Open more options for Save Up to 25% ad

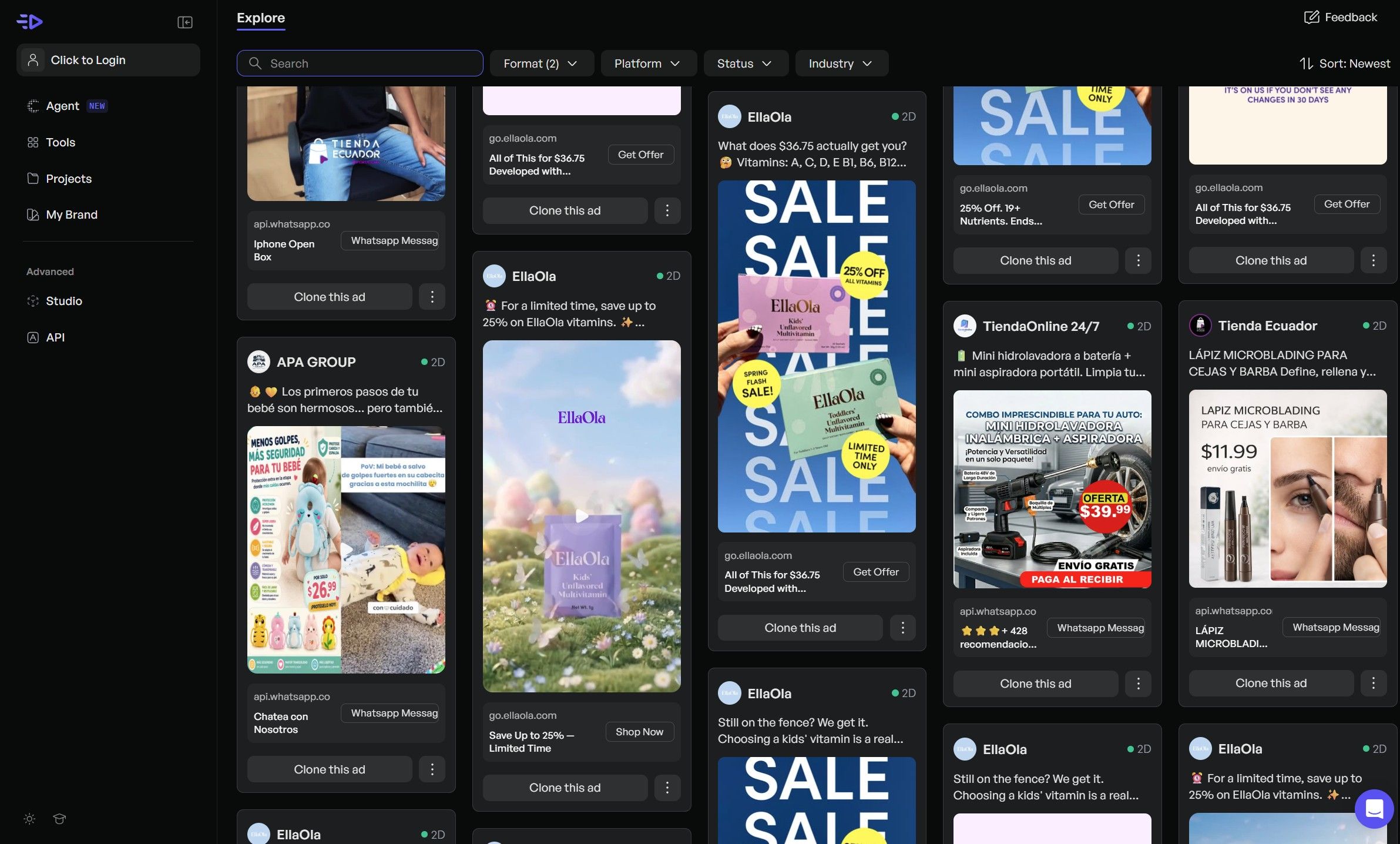(667, 788)
